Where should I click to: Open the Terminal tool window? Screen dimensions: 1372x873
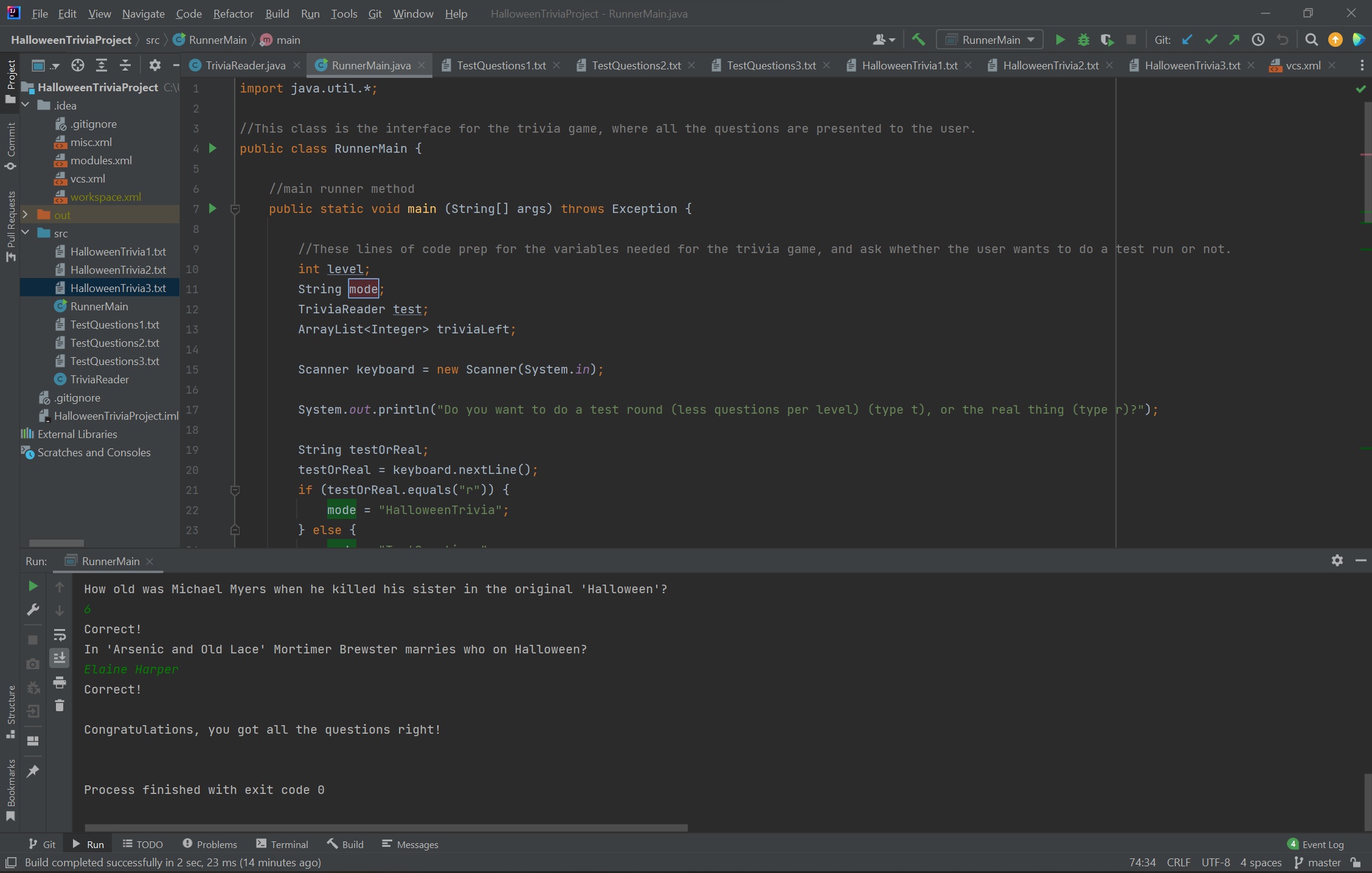[282, 844]
